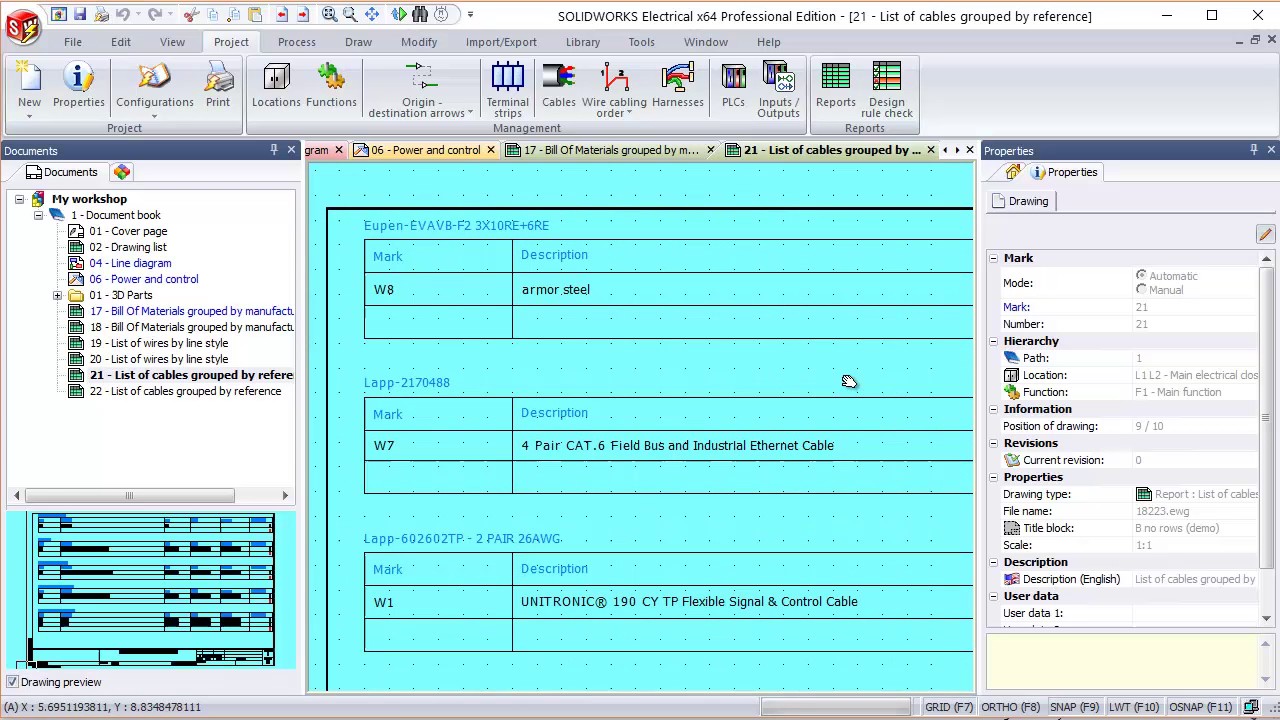Toggle SNAP (F9) in status bar

[1074, 707]
